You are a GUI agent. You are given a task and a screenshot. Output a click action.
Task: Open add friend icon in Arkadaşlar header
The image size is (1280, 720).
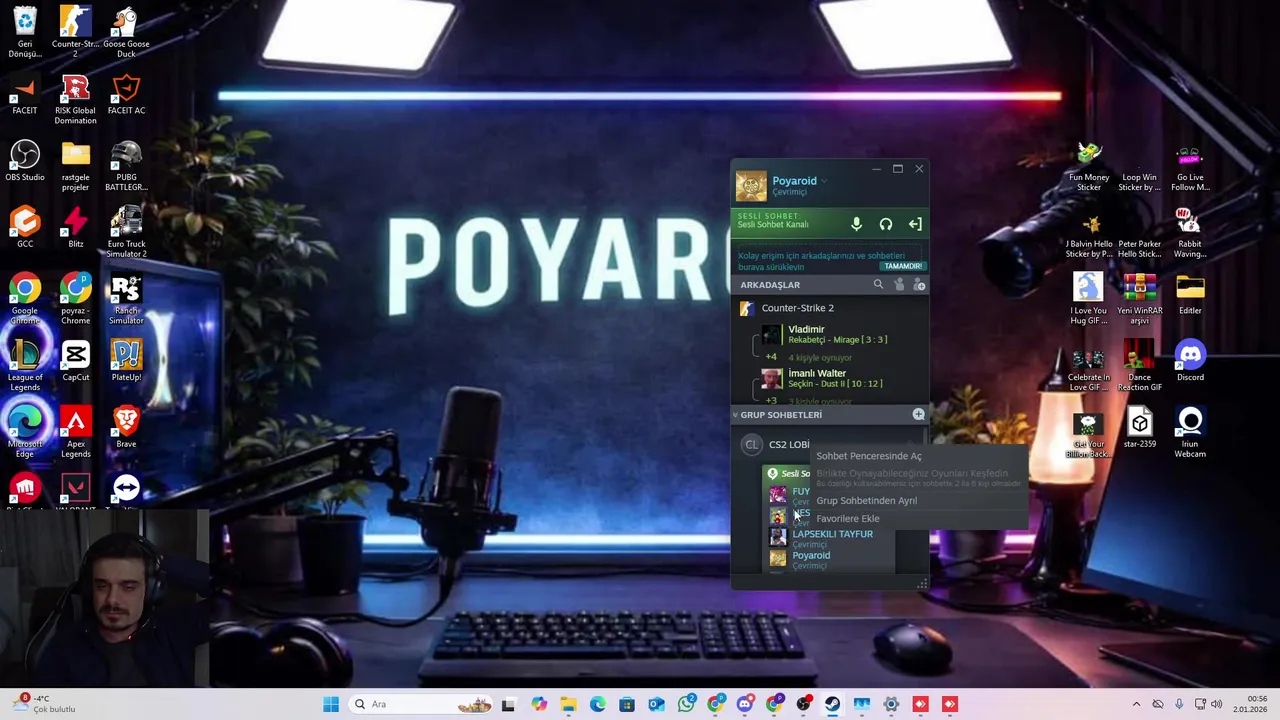[x=919, y=285]
